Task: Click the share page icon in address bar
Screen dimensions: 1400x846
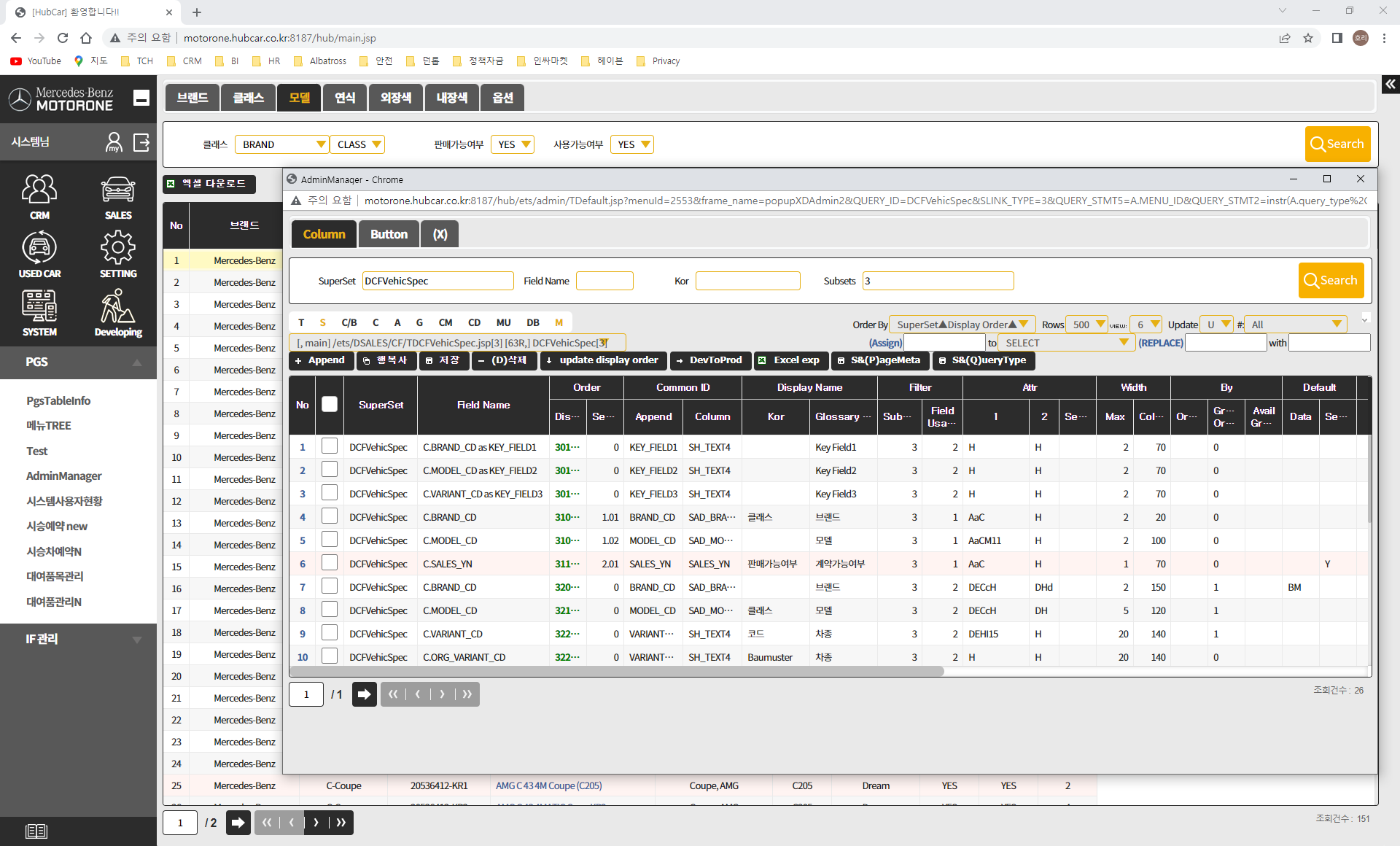Action: point(1285,38)
